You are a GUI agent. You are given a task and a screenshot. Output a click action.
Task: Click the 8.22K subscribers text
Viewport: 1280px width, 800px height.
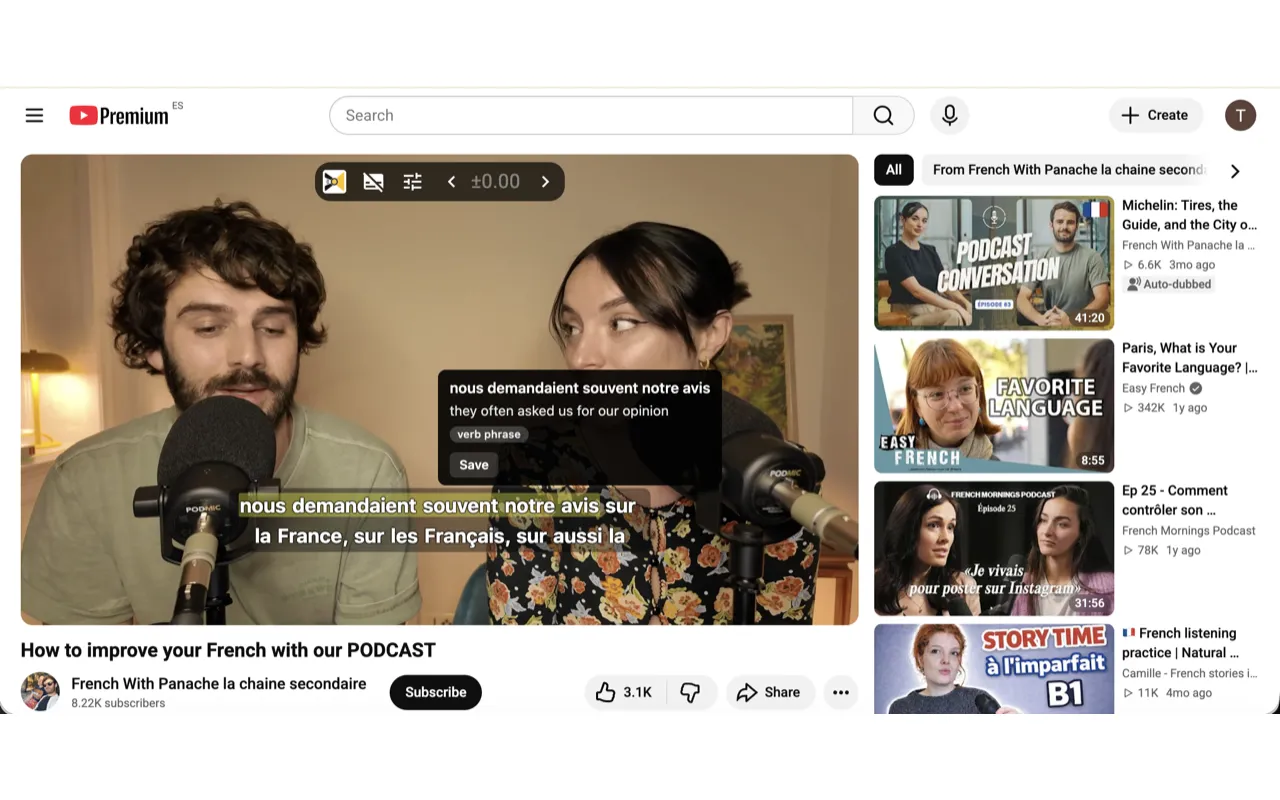pos(118,703)
